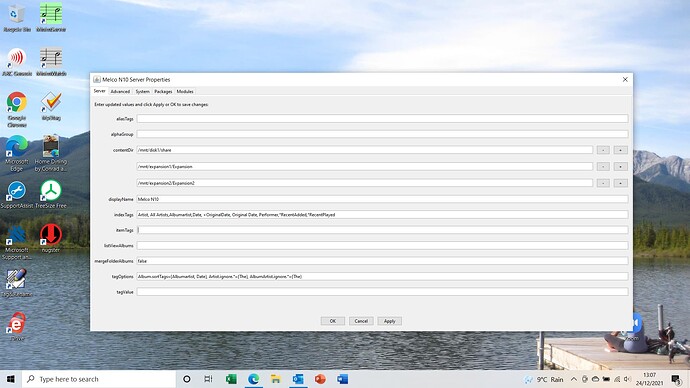
Task: Click into the aliasTags field
Action: (x=382, y=119)
